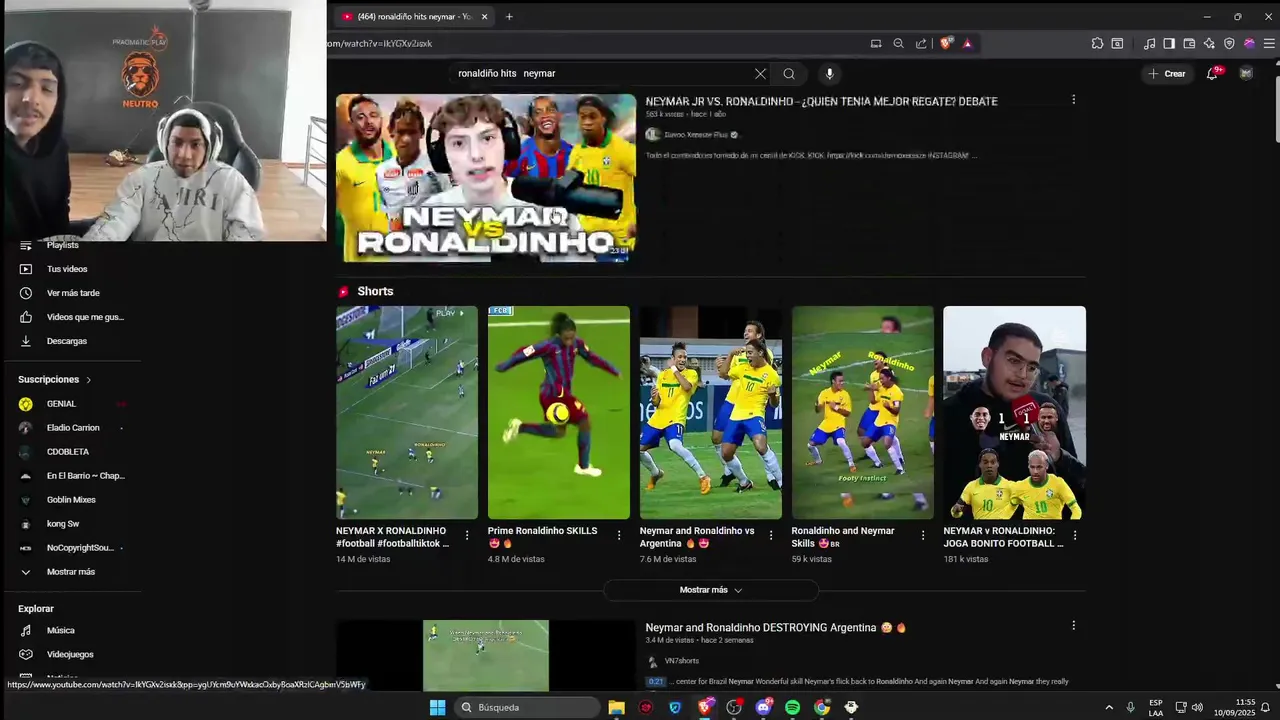
Task: Play Neymar and Ronaldinho DESTROYING Argentina thumbnail
Action: click(x=486, y=656)
